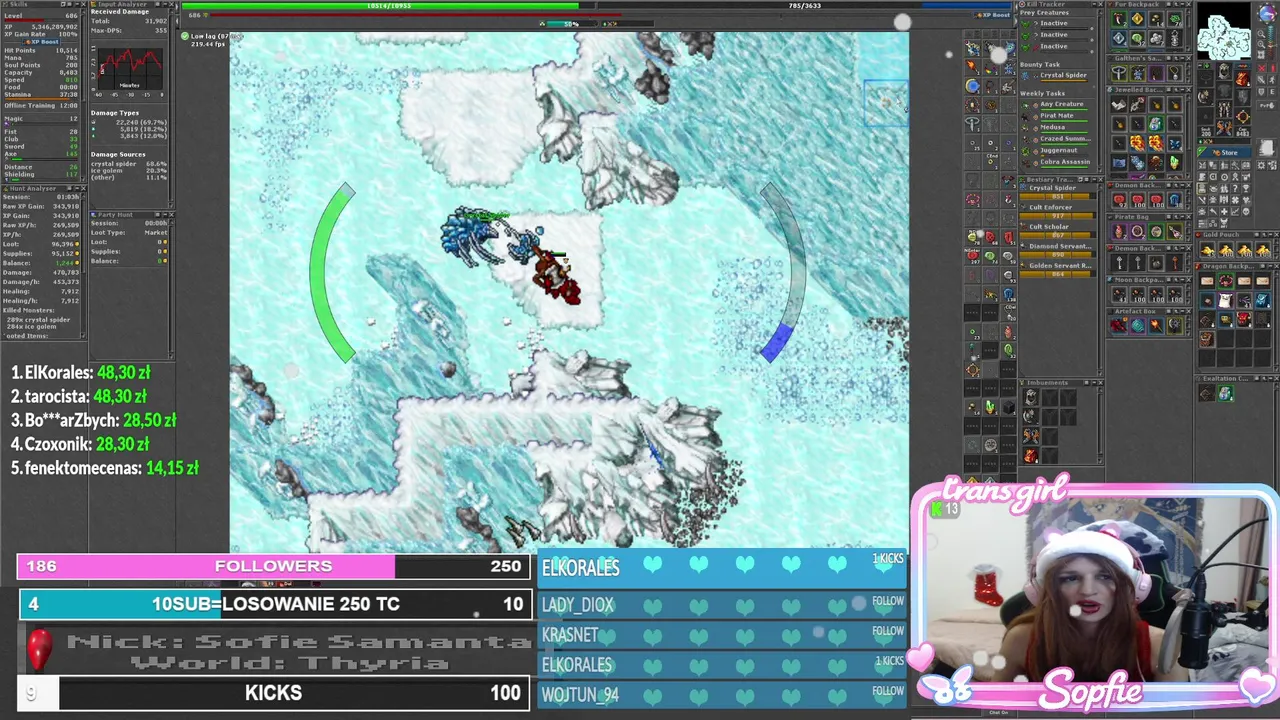
Task: Click red demon helmet in Dragon Backpack
Action: (x=1244, y=320)
